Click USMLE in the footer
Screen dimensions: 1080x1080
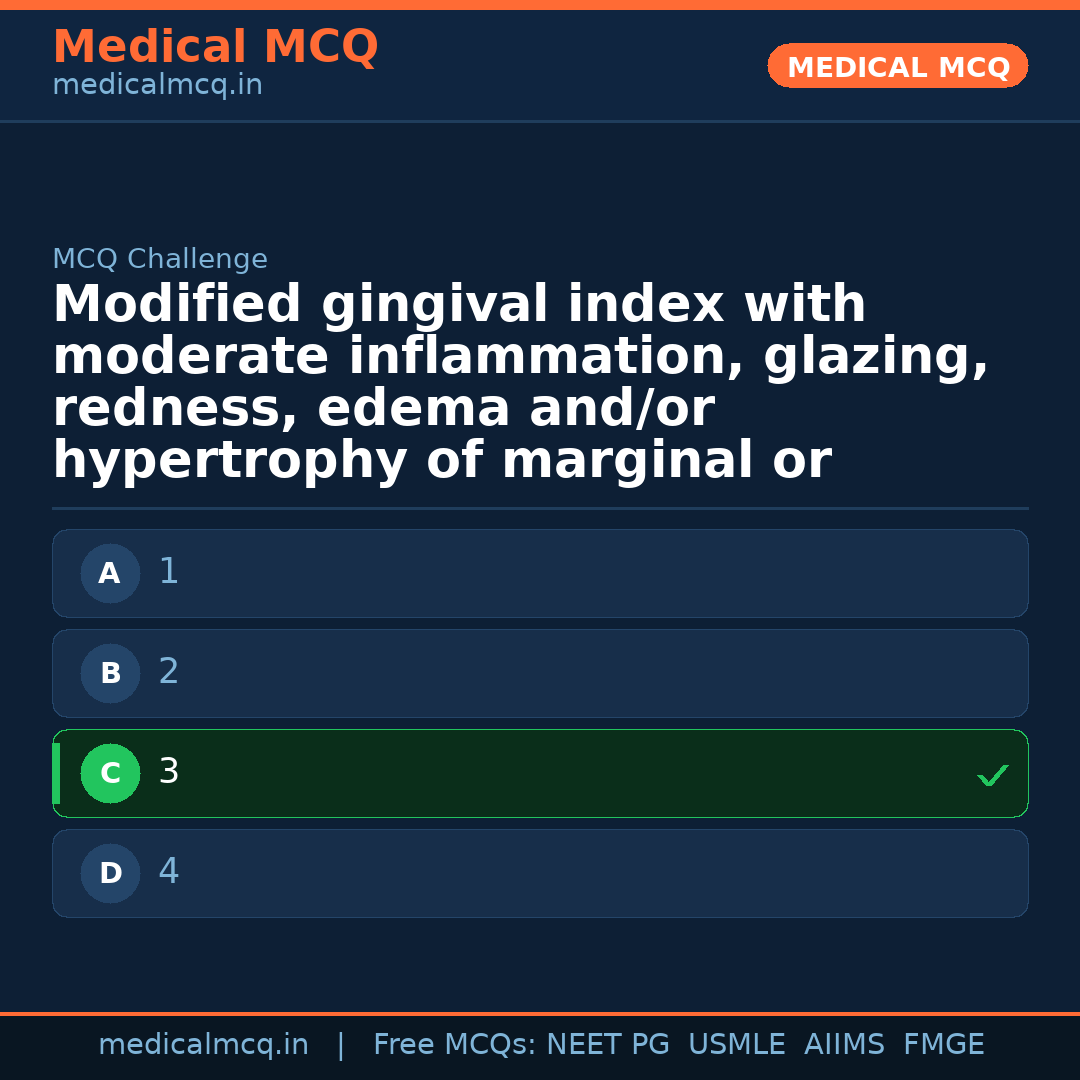[x=736, y=1045]
